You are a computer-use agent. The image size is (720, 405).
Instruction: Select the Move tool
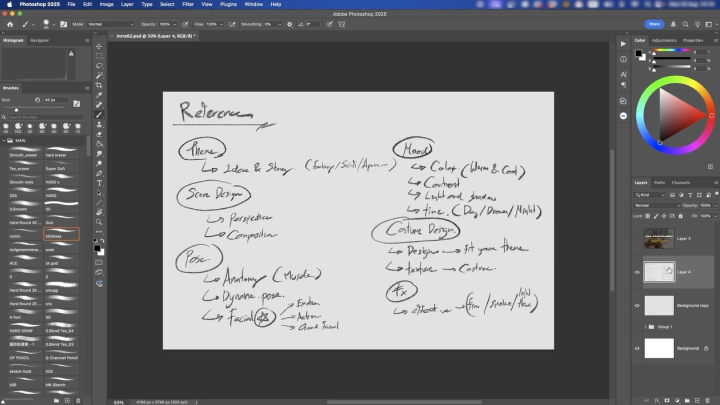click(x=99, y=46)
